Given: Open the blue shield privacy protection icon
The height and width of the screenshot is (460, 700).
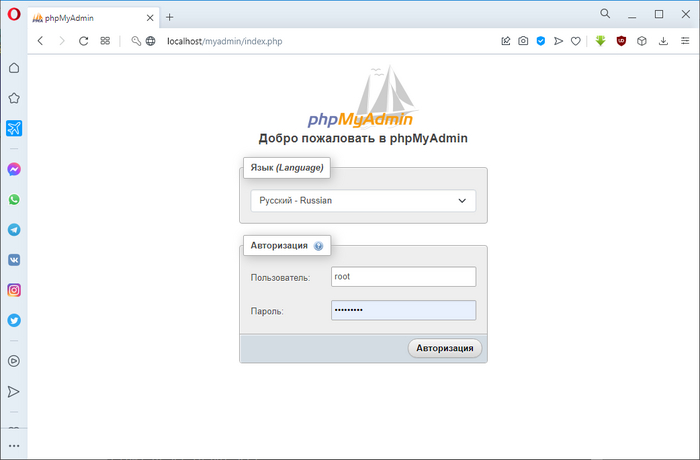Looking at the screenshot, I should click(541, 41).
